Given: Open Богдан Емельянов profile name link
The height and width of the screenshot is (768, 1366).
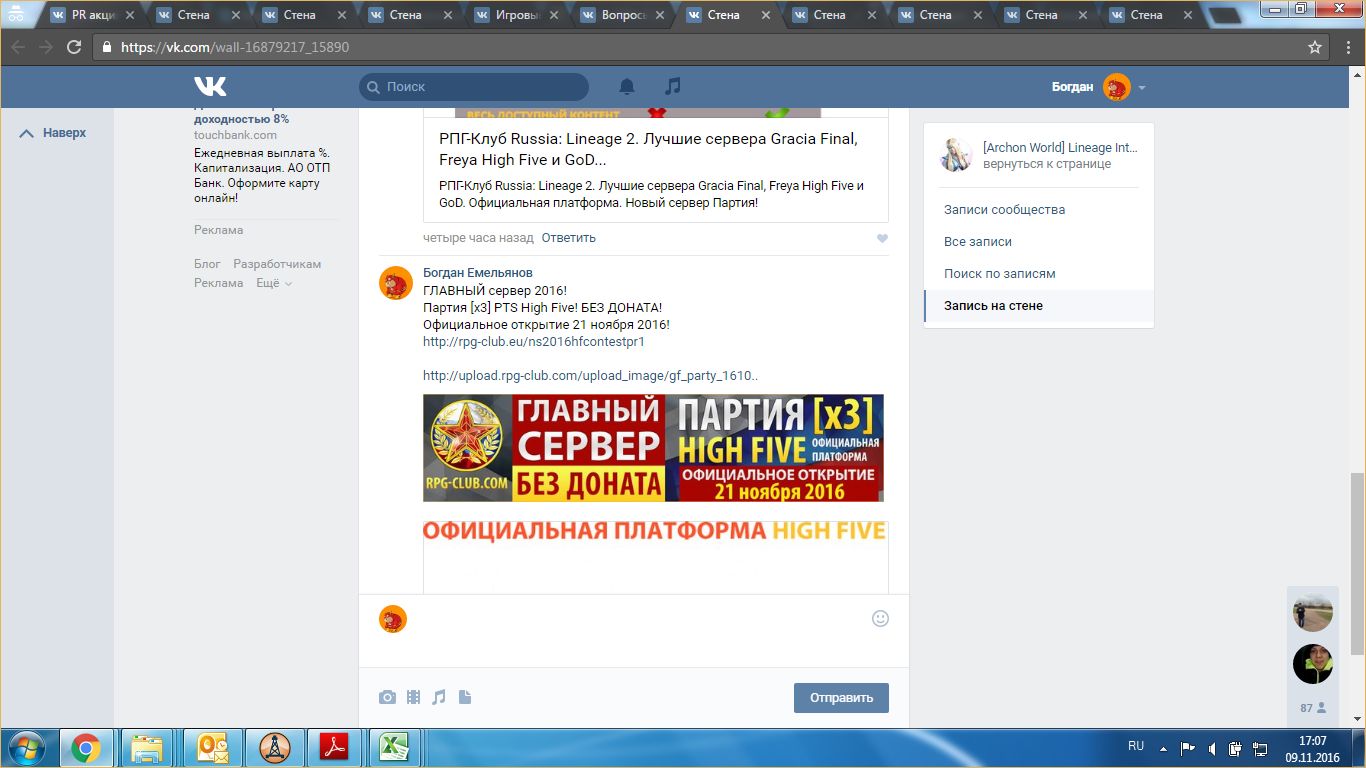Looking at the screenshot, I should click(x=478, y=273).
